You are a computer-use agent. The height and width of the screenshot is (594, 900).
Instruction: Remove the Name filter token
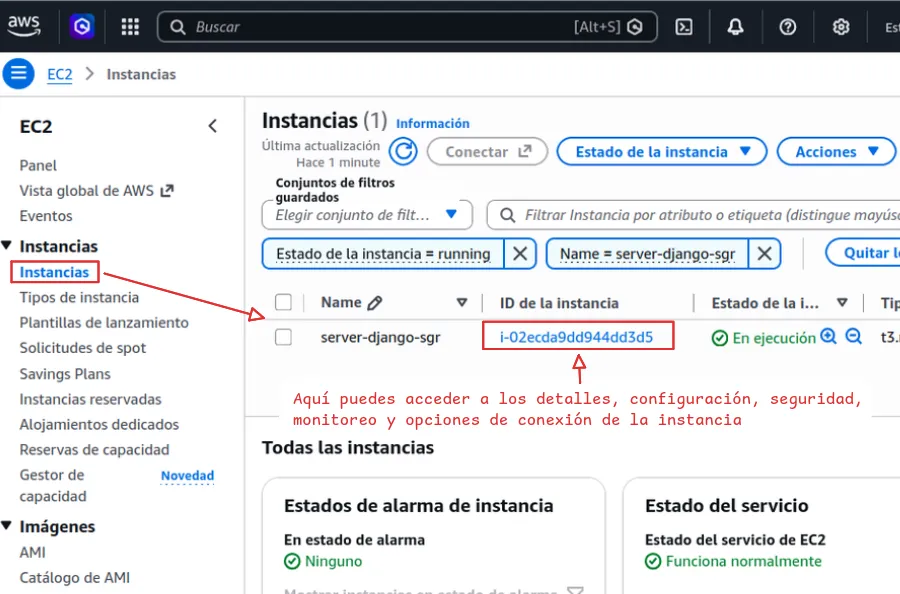pyautogui.click(x=765, y=254)
